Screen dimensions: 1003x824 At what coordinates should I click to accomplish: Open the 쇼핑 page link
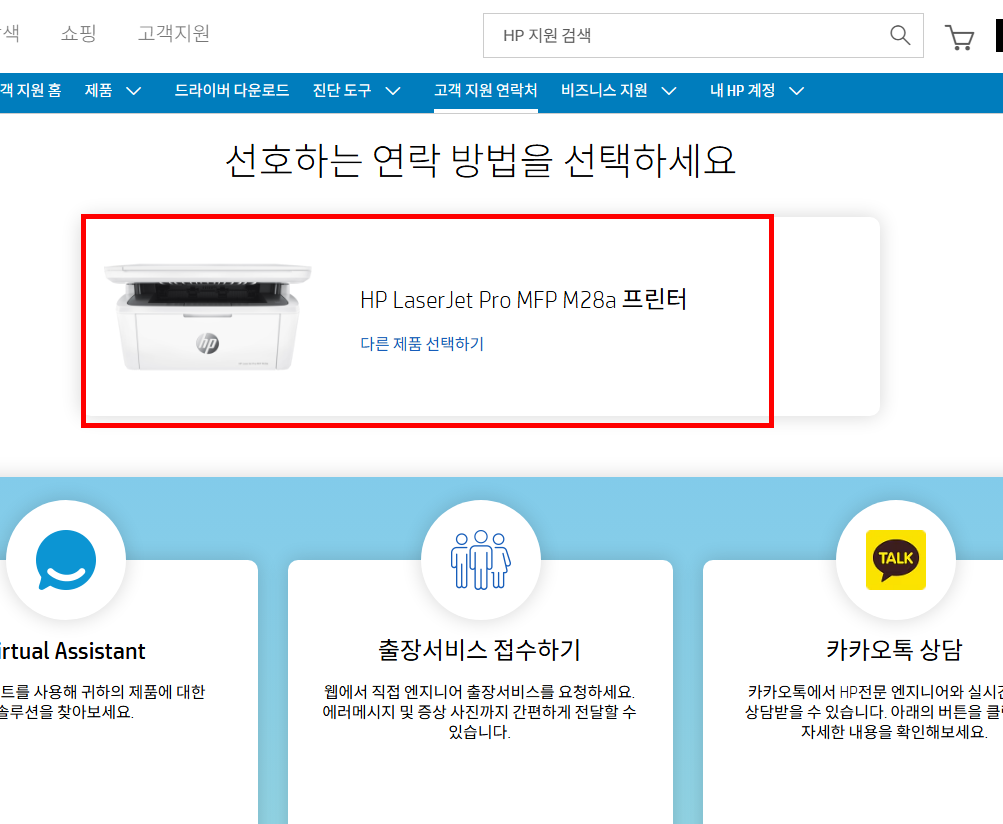pyautogui.click(x=78, y=32)
